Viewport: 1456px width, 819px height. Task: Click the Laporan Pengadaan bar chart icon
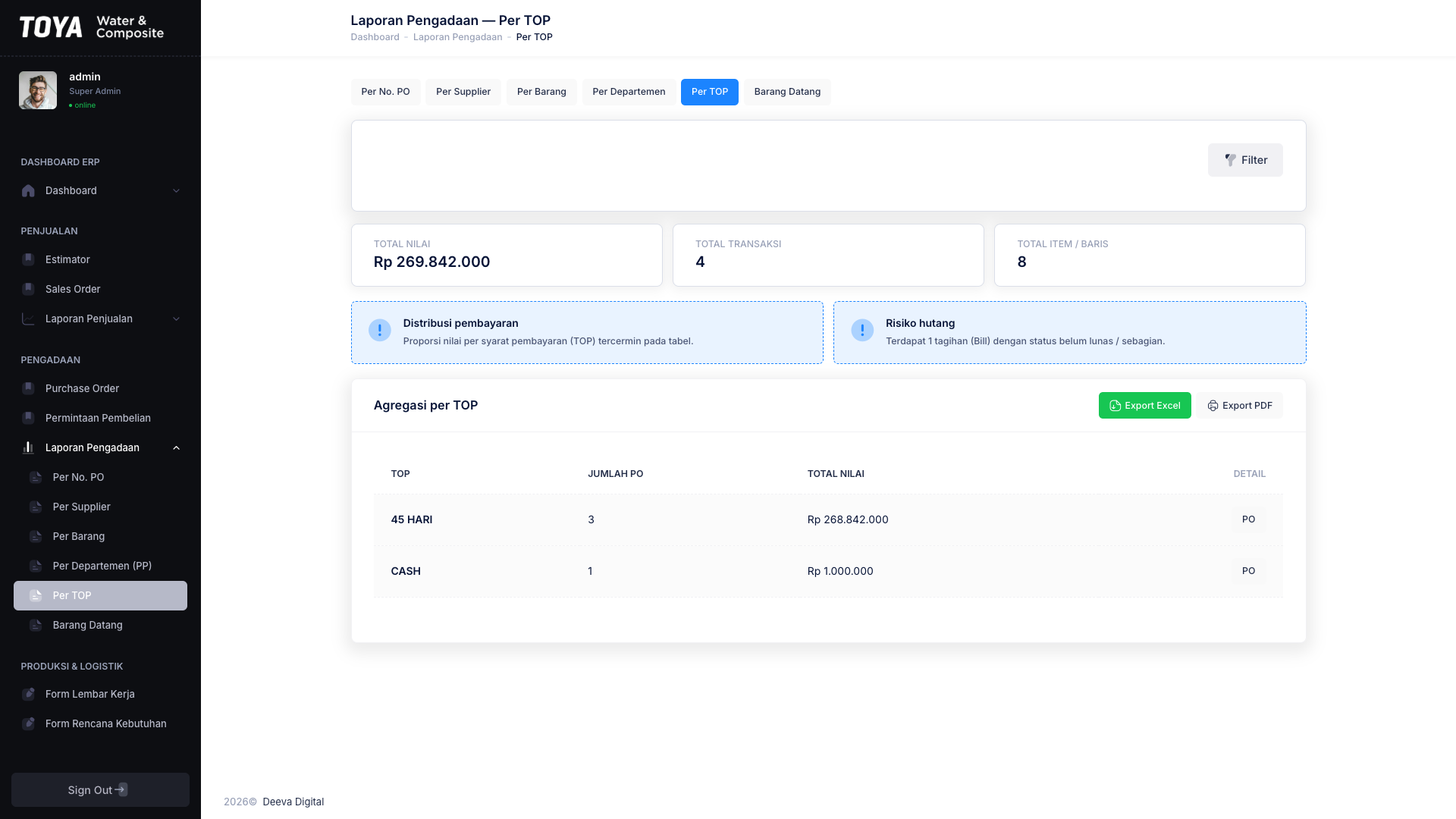coord(28,447)
